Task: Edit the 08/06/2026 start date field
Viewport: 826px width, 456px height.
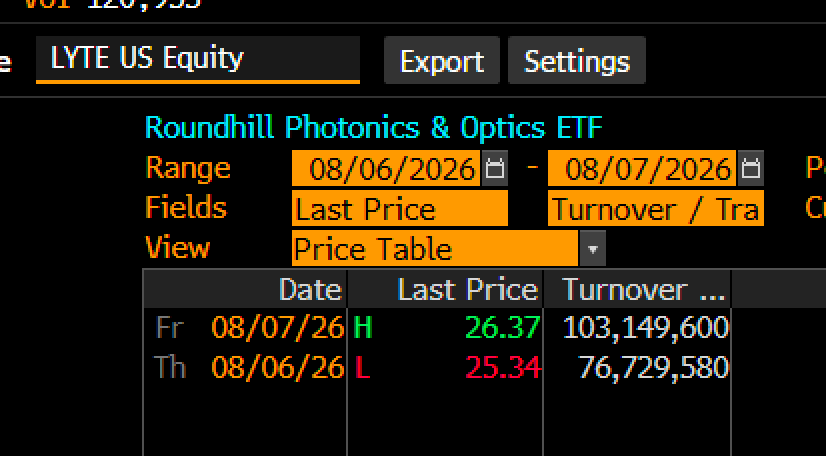Action: click(386, 168)
